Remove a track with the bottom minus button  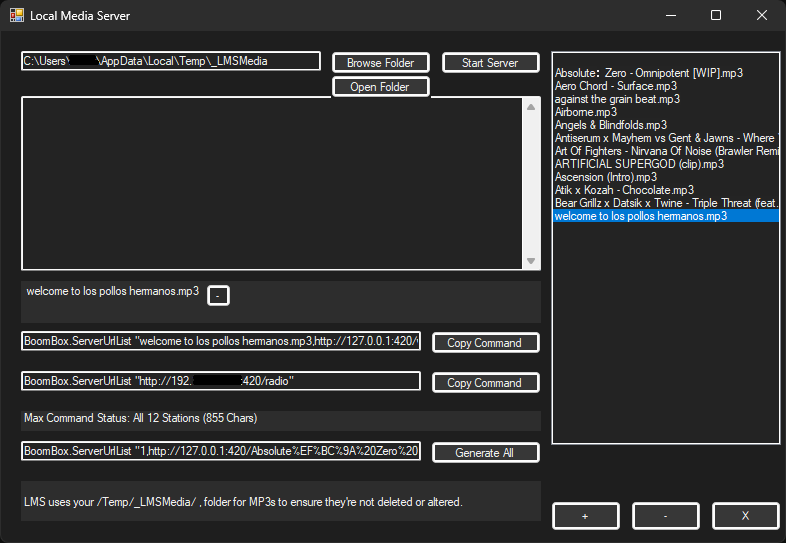click(665, 516)
